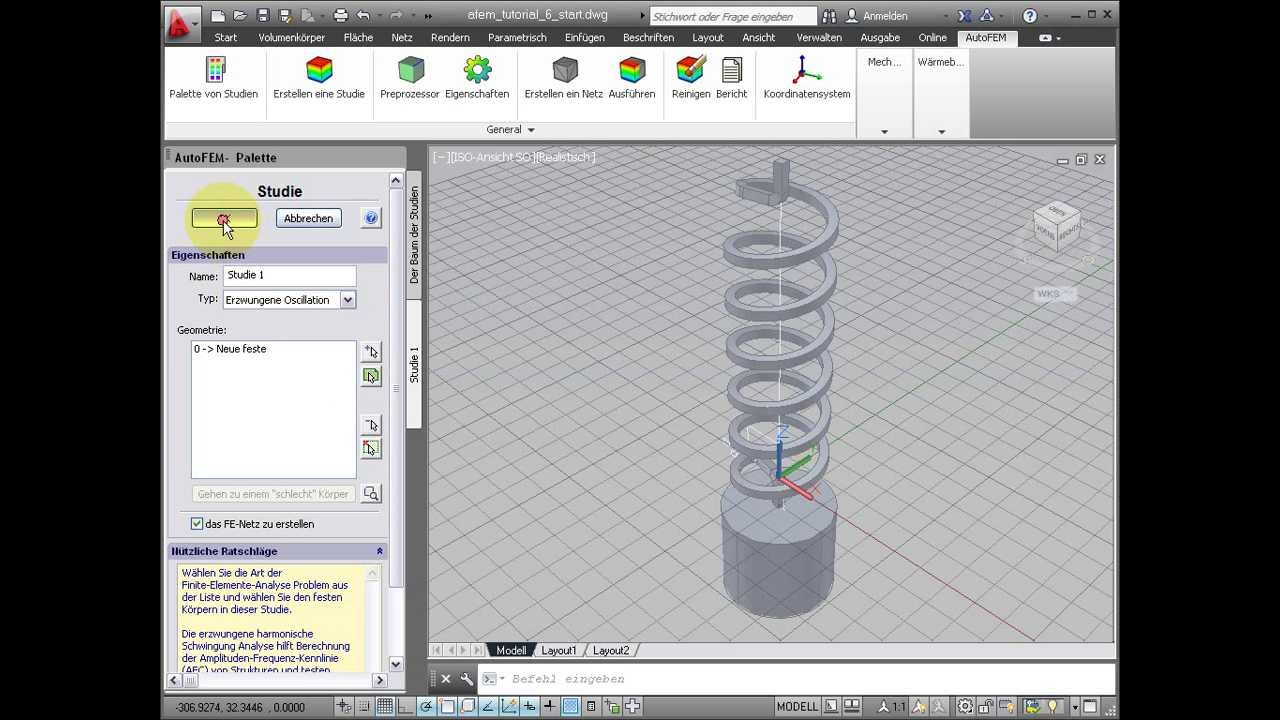Open the Typ dropdown 'Erzwungene Oscillation'

[x=289, y=300]
